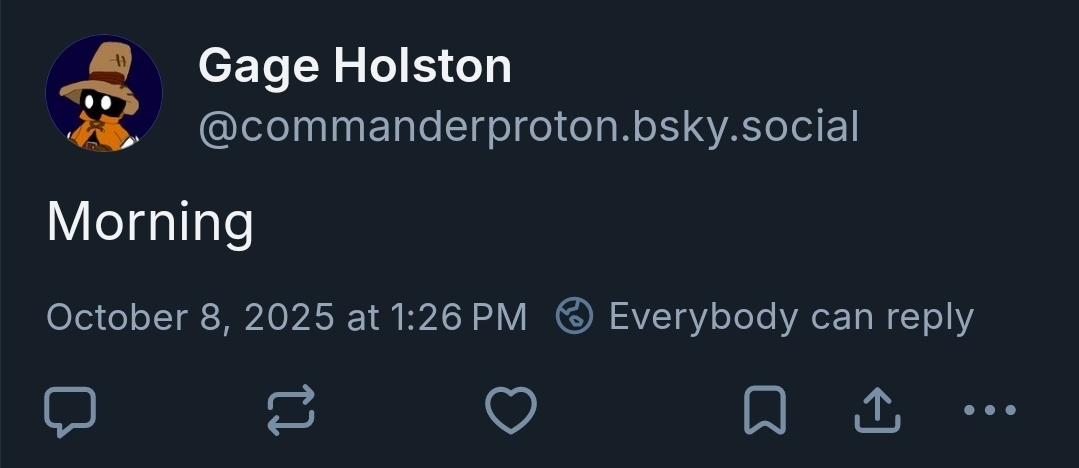Screen dimensions: 1079x468
Task: Click the "Everybody can reply" label
Action: coord(790,317)
